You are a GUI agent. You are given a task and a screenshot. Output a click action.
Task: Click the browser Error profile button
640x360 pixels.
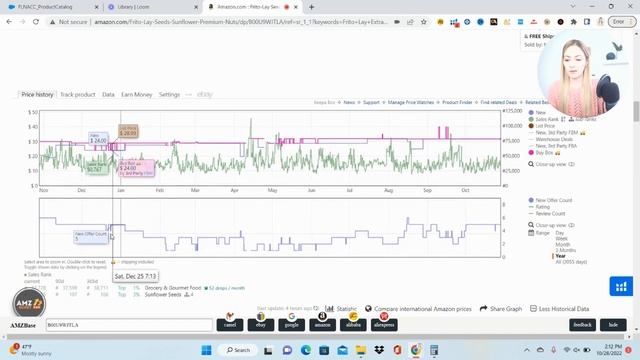[622, 22]
